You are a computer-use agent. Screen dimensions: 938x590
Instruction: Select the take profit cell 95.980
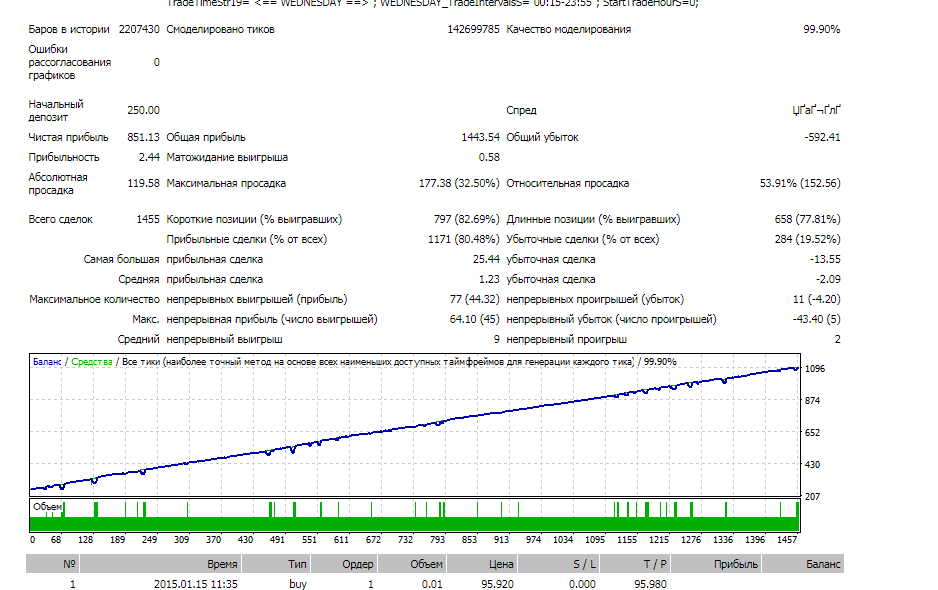[650, 584]
